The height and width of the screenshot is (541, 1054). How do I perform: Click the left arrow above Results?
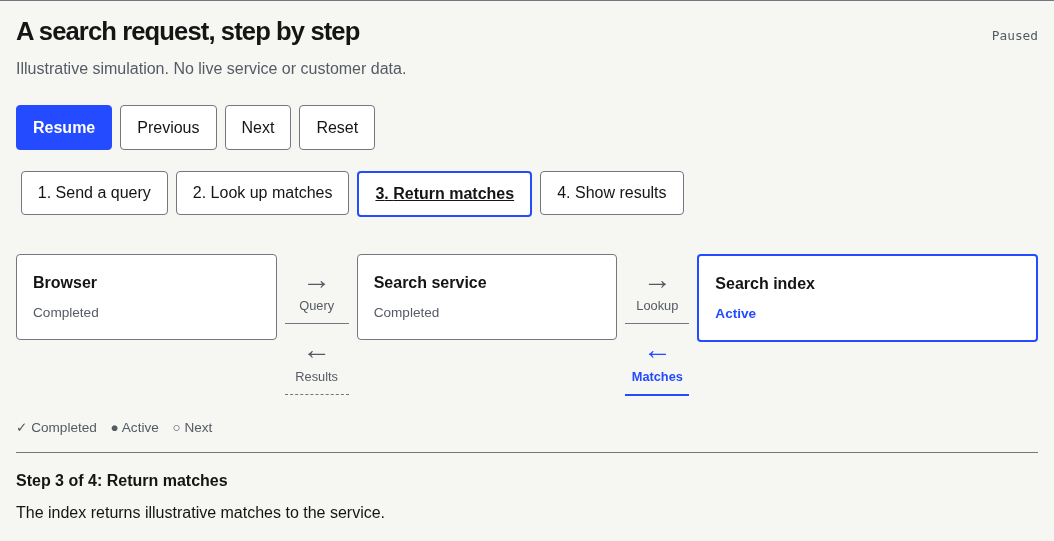coord(317,354)
